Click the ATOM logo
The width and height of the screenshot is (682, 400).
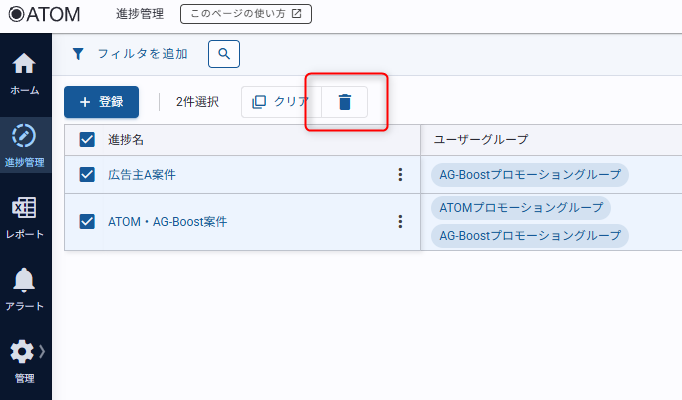[45, 14]
